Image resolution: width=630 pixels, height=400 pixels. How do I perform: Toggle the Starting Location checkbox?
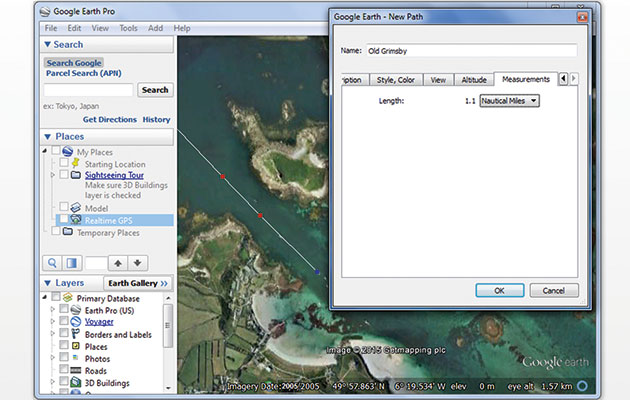64,163
